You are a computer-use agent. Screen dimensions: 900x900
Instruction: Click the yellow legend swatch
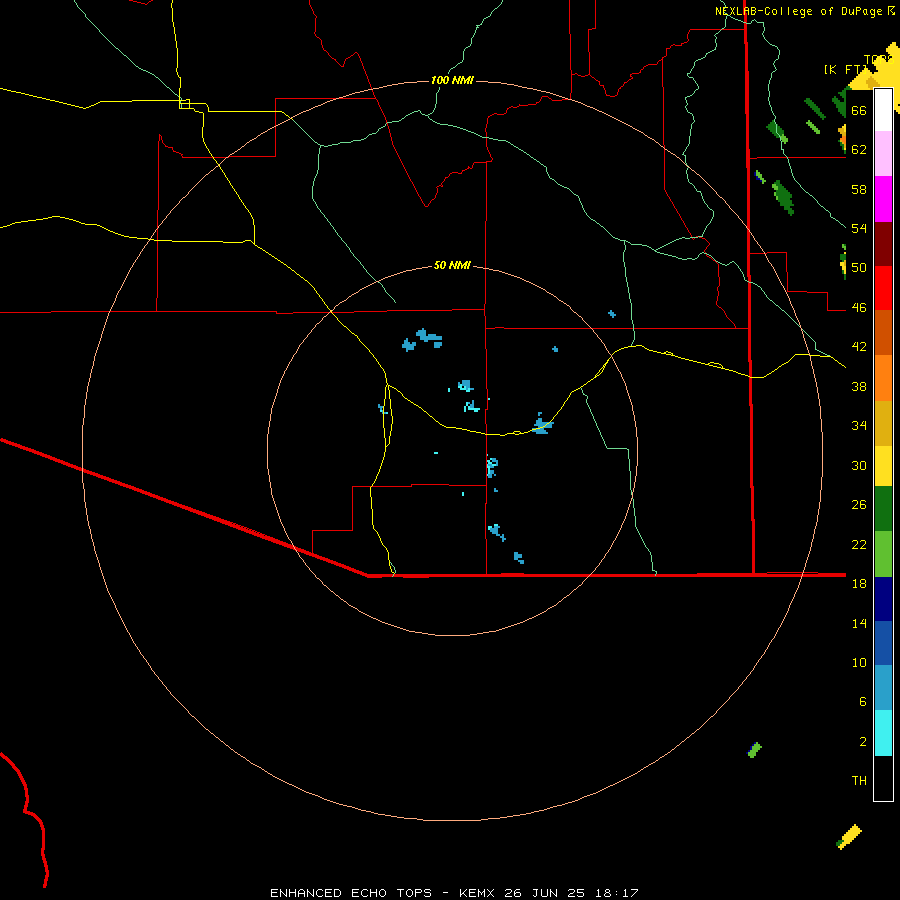(x=883, y=466)
